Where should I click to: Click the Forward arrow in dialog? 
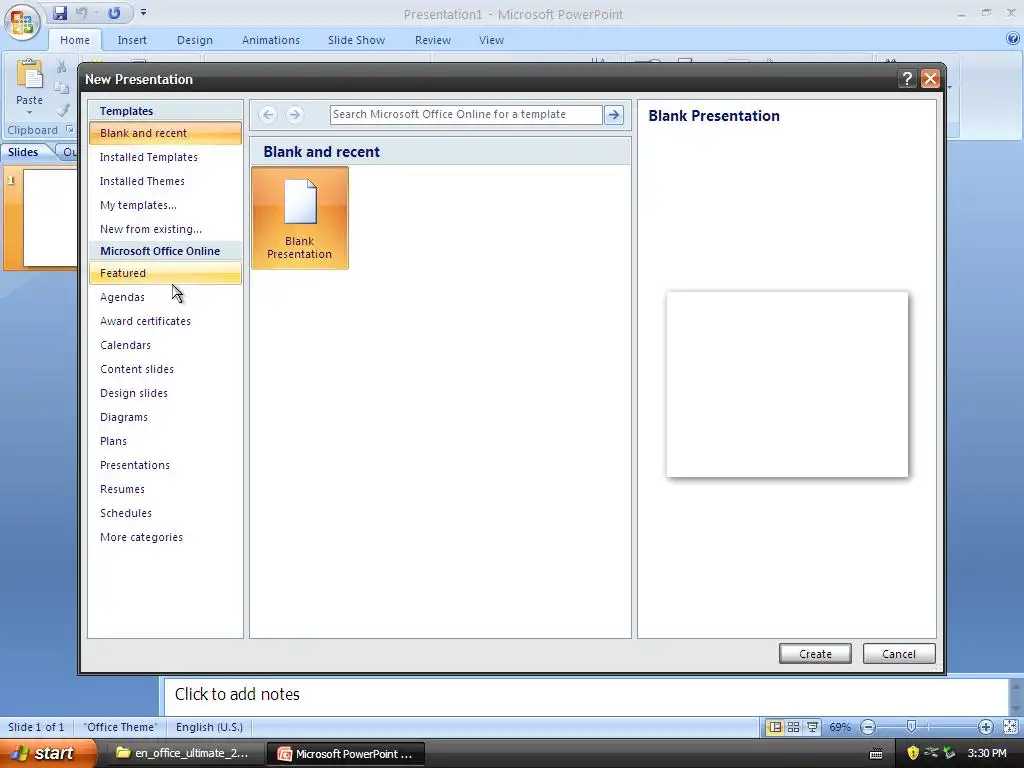point(295,115)
